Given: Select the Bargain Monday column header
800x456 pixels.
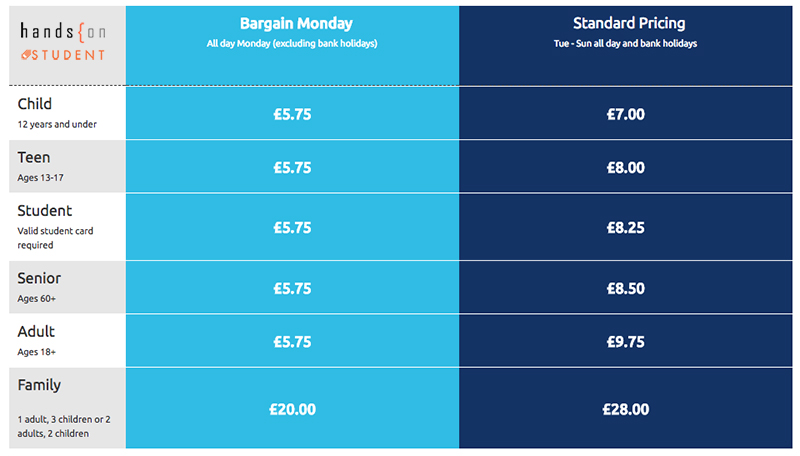Looking at the screenshot, I should pos(296,23).
